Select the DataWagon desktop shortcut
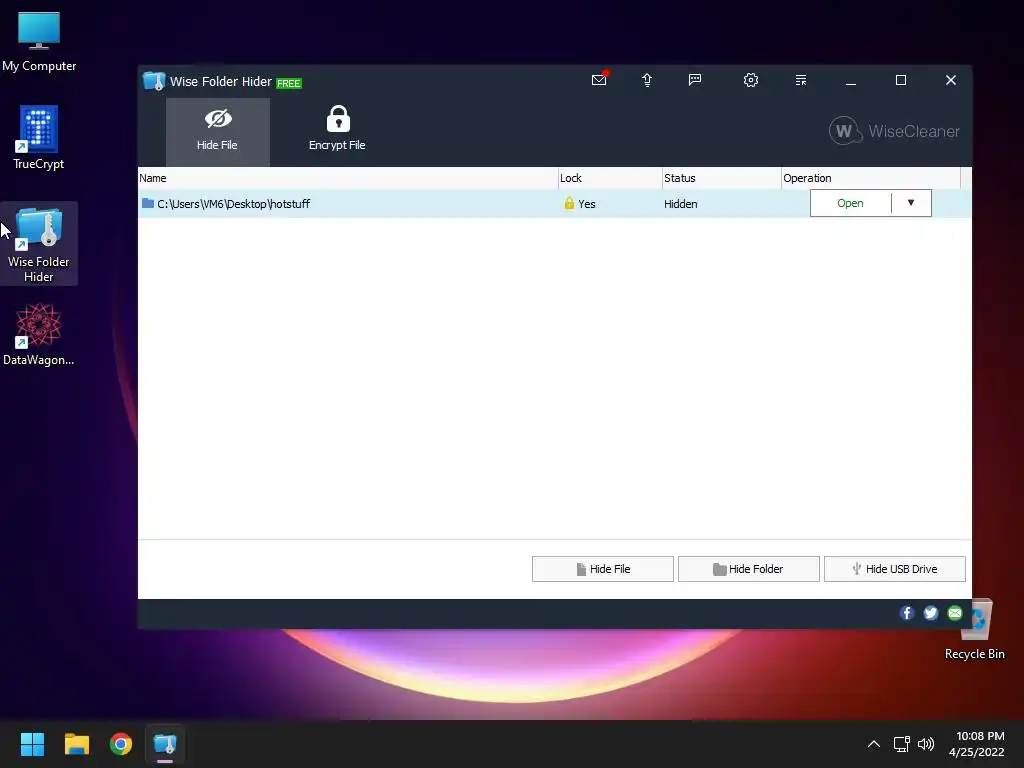Viewport: 1024px width, 768px height. (x=39, y=334)
